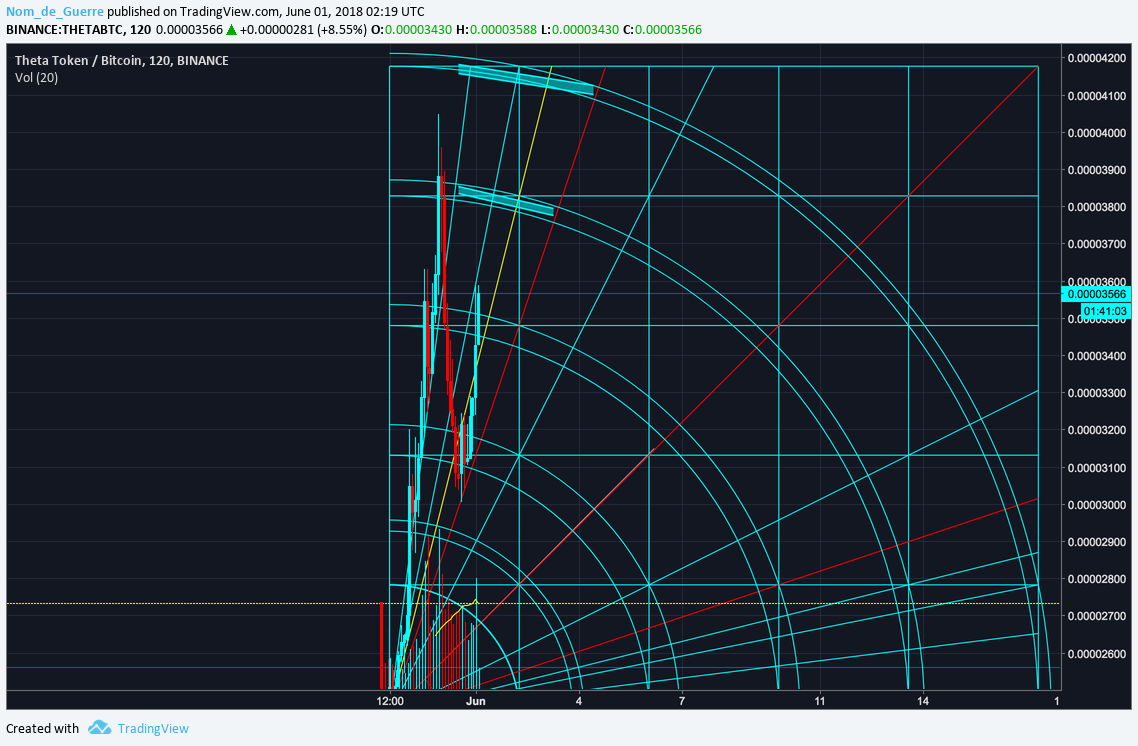Click the Vol (20) indicator label
1138x746 pixels.
[36, 78]
